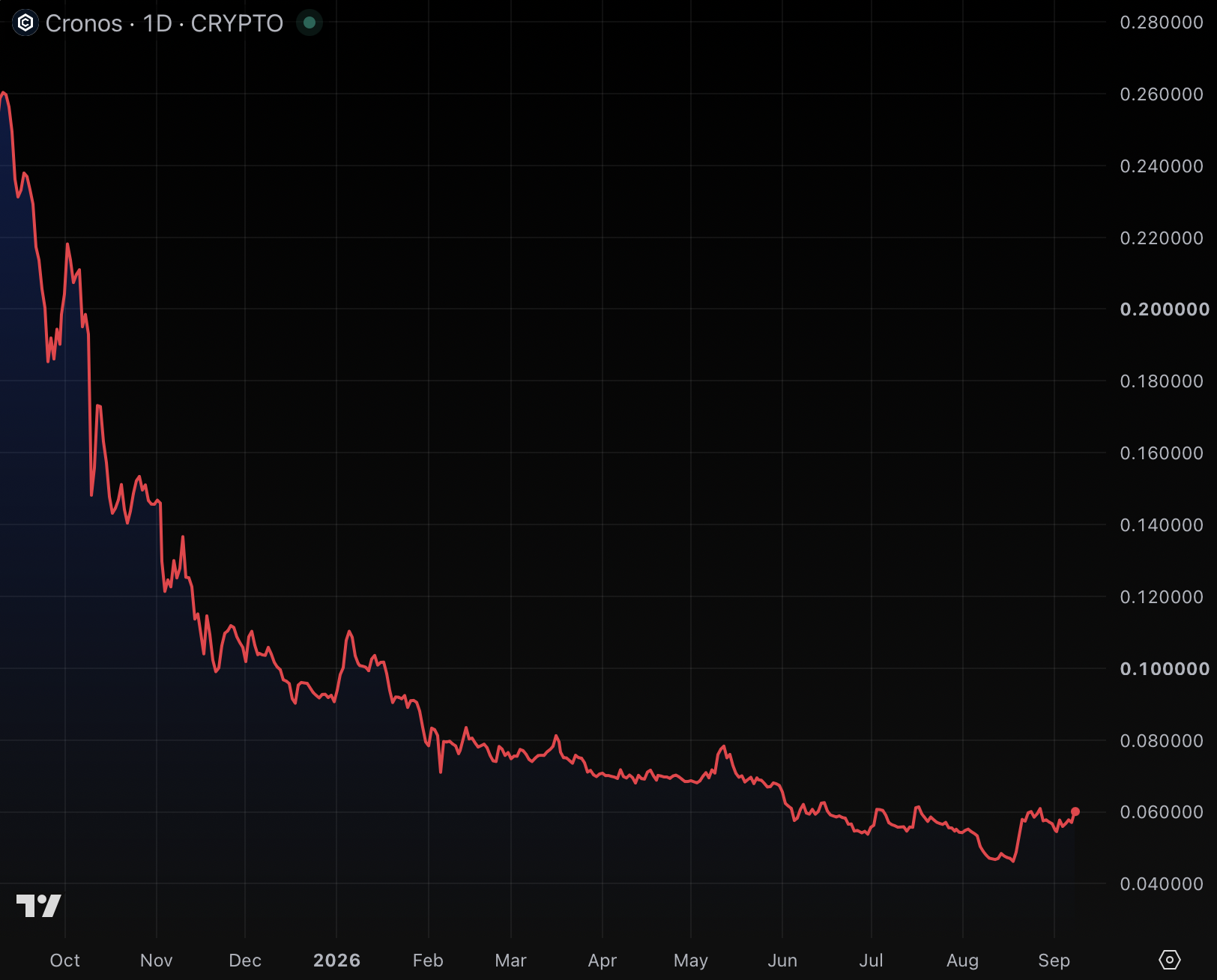This screenshot has height=980, width=1217.
Task: Click the Aug time axis label
Action: (x=963, y=961)
